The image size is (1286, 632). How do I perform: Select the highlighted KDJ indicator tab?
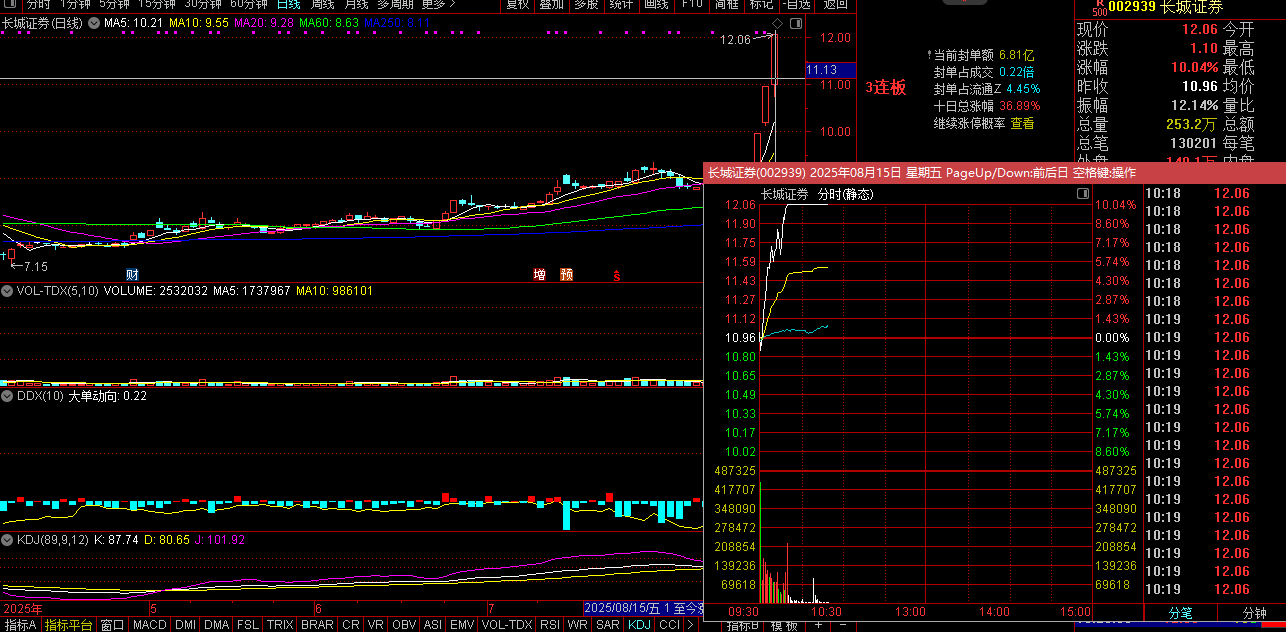pyautogui.click(x=639, y=625)
